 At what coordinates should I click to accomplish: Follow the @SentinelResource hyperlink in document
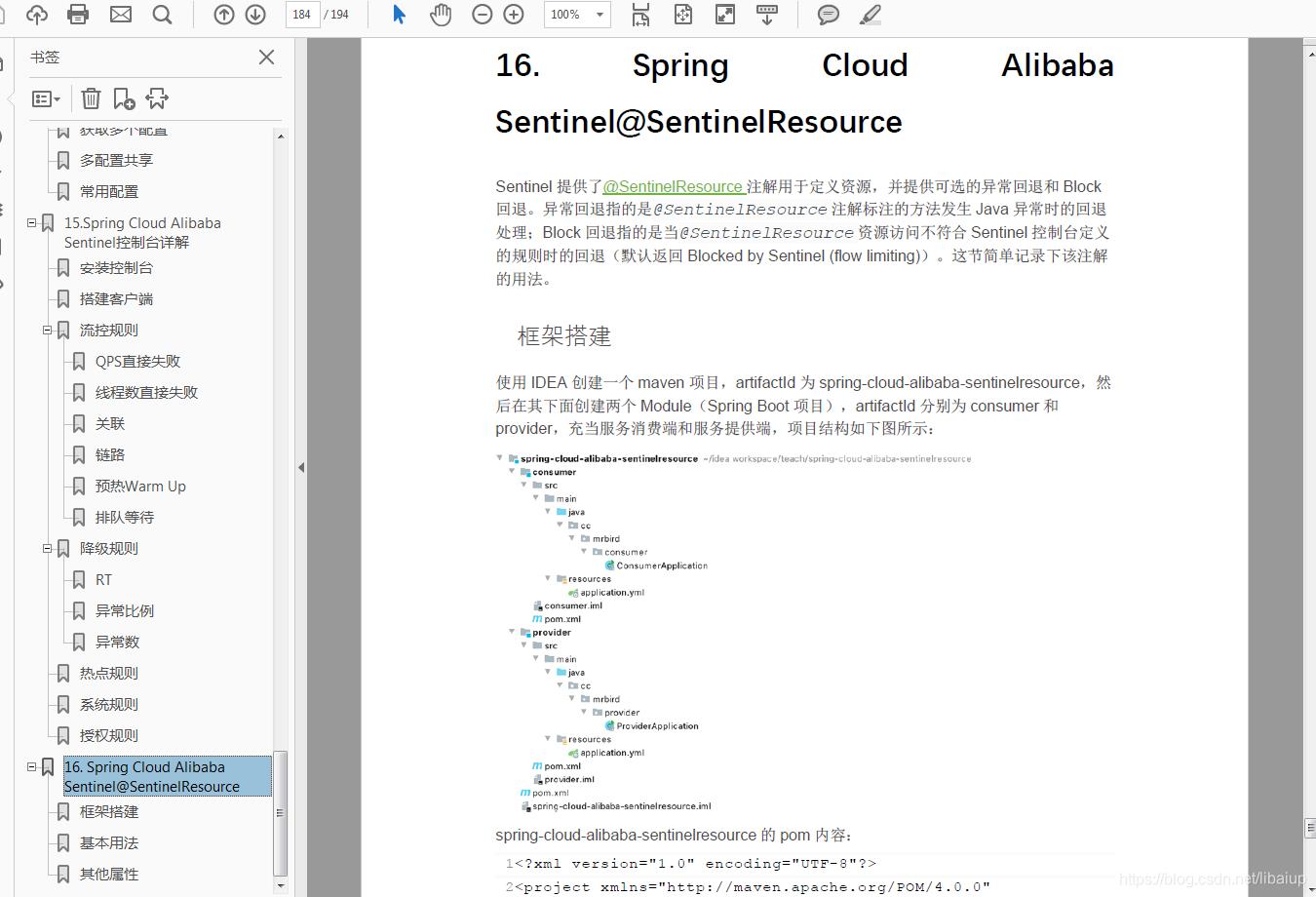pos(674,186)
